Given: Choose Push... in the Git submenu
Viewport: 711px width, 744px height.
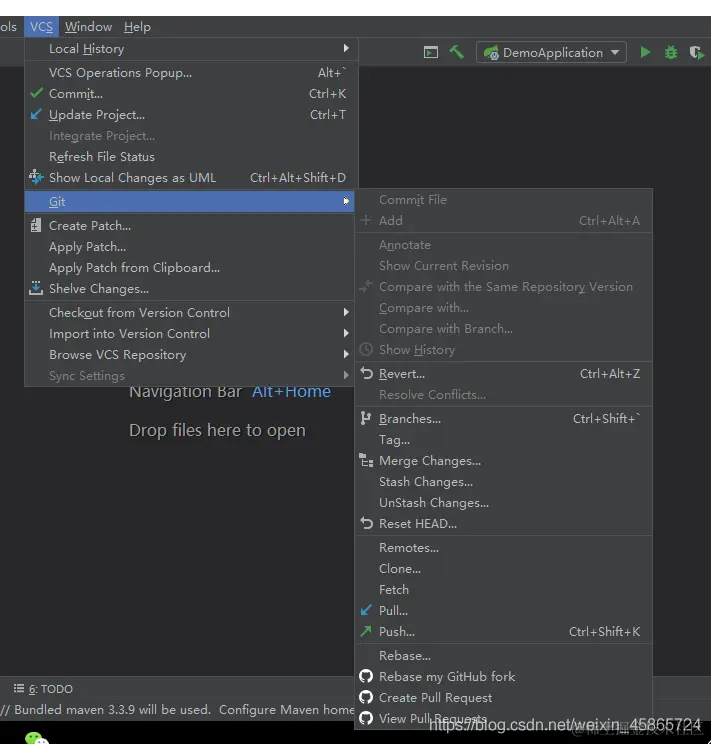Looking at the screenshot, I should (x=504, y=631).
